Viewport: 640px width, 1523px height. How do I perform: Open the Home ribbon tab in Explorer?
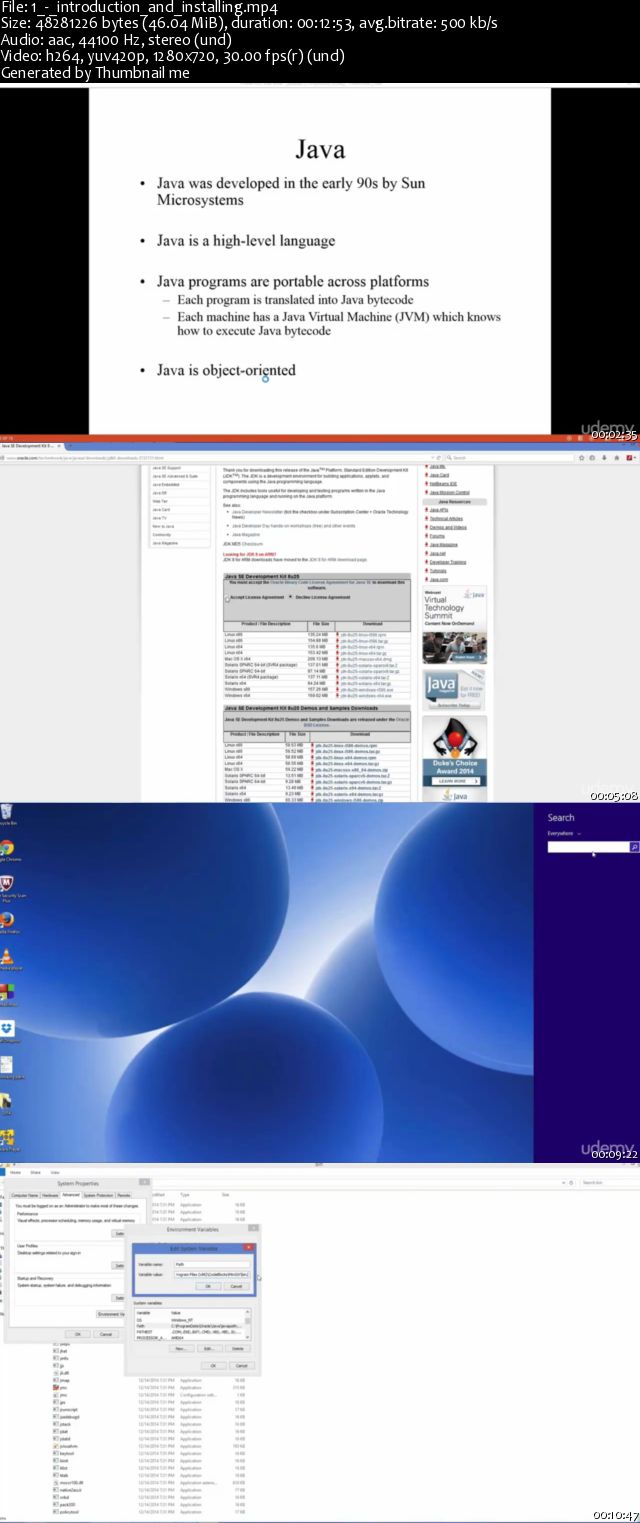point(16,1171)
